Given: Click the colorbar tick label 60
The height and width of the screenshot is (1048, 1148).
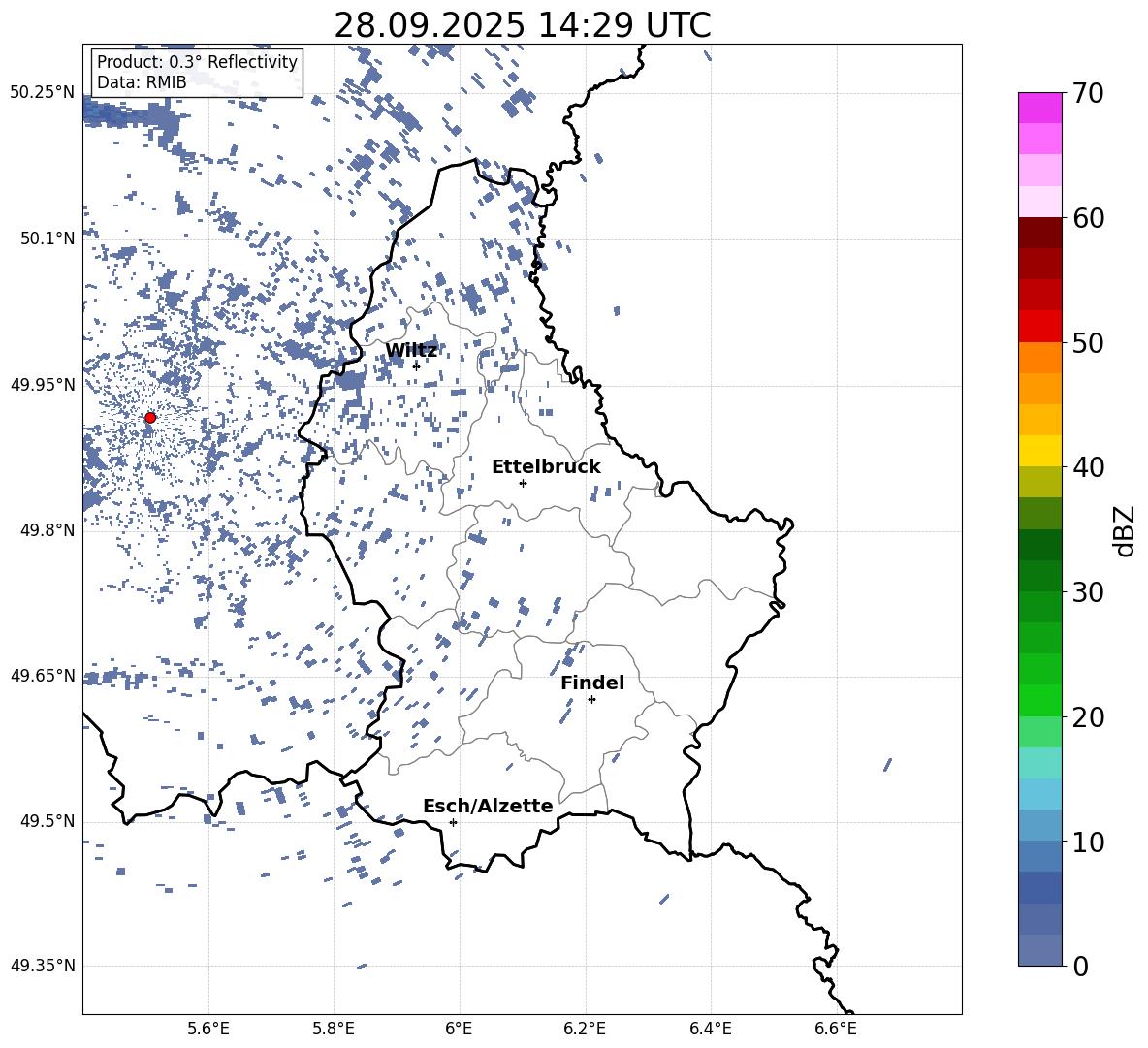Looking at the screenshot, I should [x=1089, y=218].
